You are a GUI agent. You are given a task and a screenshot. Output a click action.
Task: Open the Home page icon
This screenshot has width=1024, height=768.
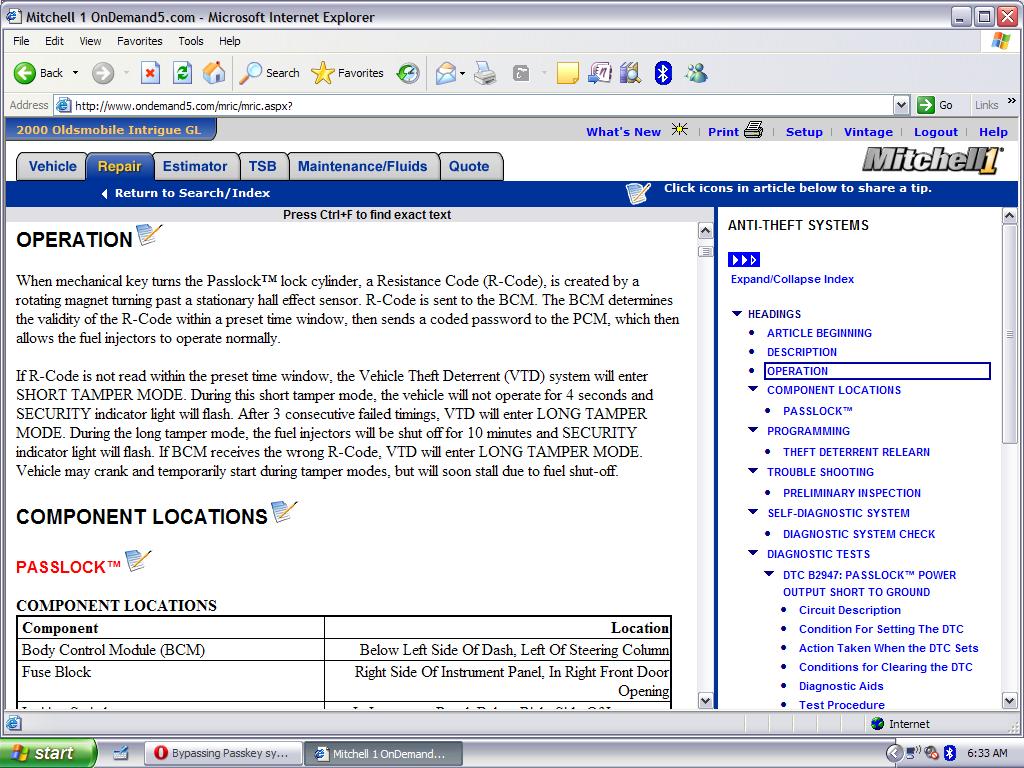pyautogui.click(x=214, y=73)
